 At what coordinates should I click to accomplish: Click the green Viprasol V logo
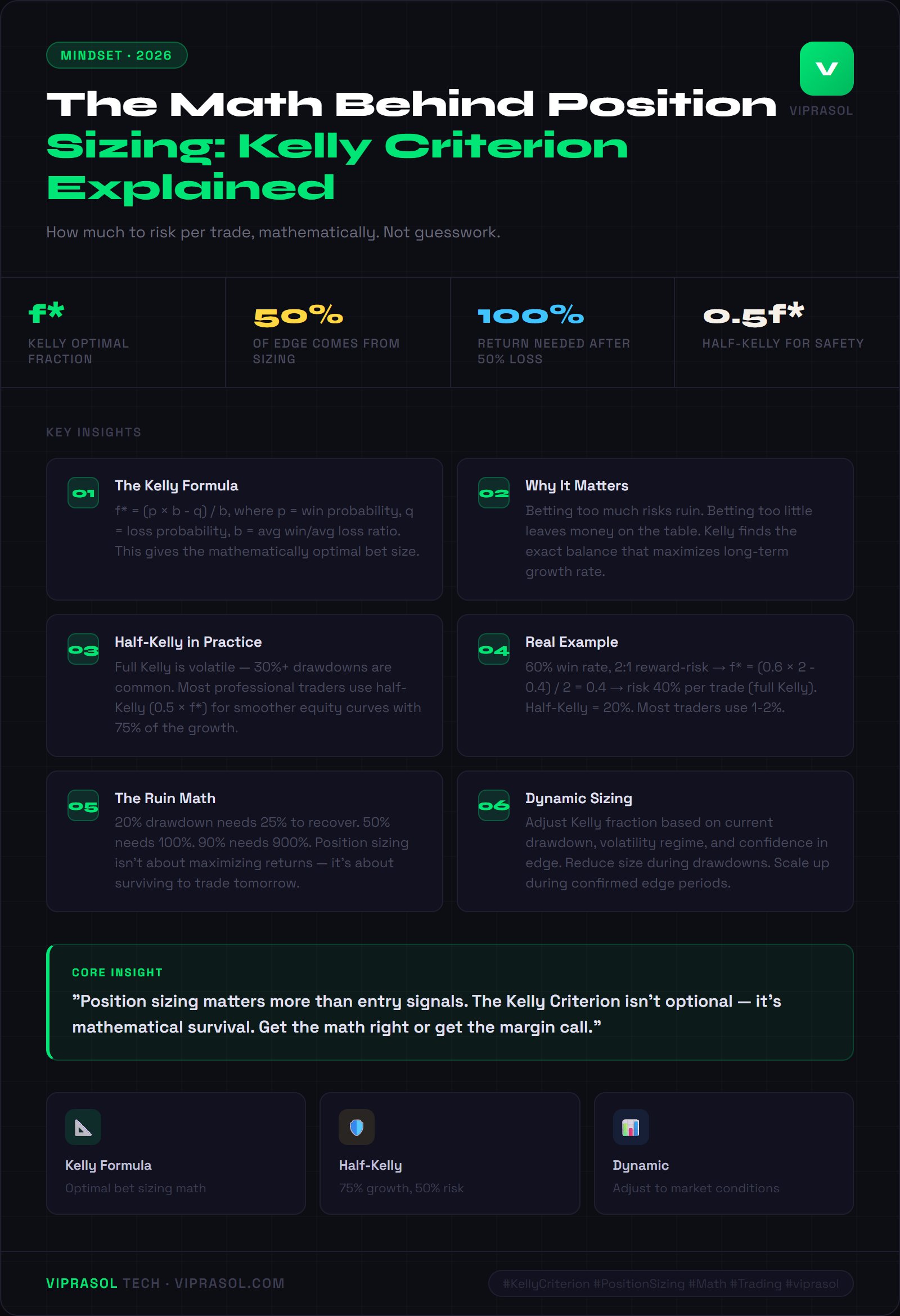click(826, 69)
